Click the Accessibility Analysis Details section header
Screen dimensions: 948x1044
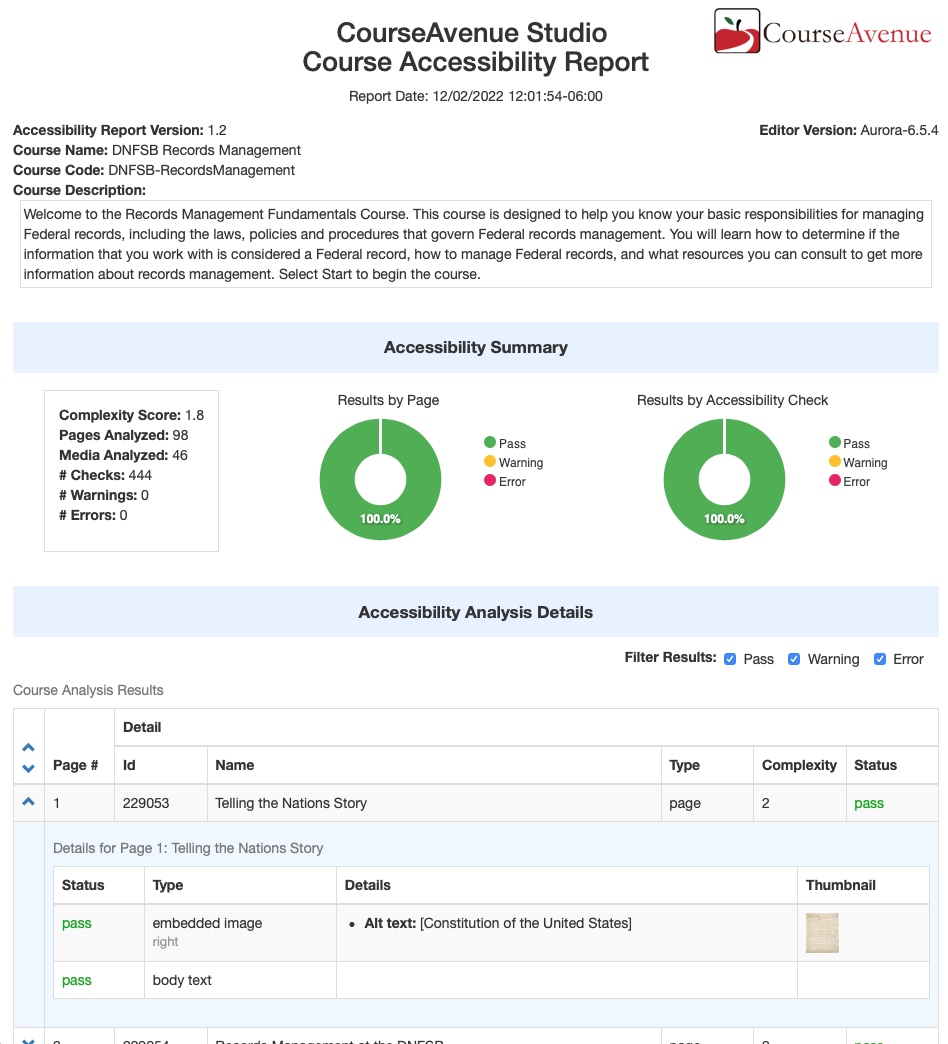pos(475,612)
